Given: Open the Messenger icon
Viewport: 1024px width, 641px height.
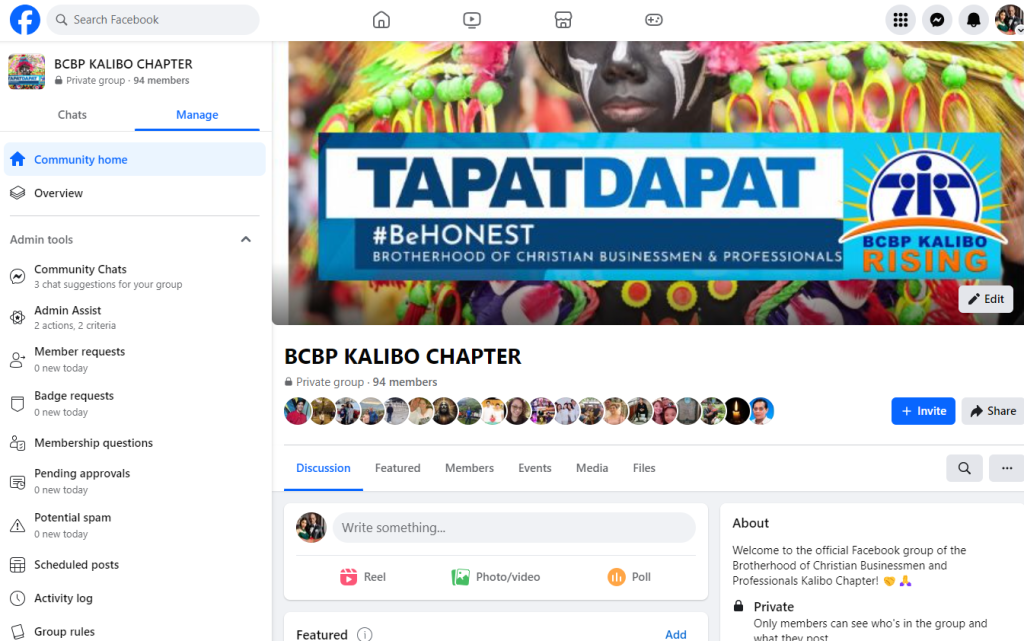Looking at the screenshot, I should coord(936,20).
